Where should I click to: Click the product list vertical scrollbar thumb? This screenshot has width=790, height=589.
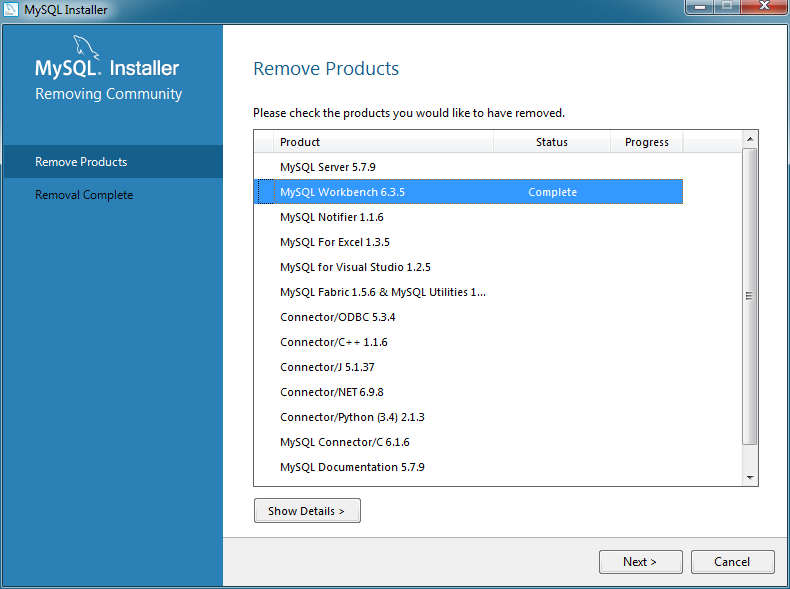tap(750, 296)
